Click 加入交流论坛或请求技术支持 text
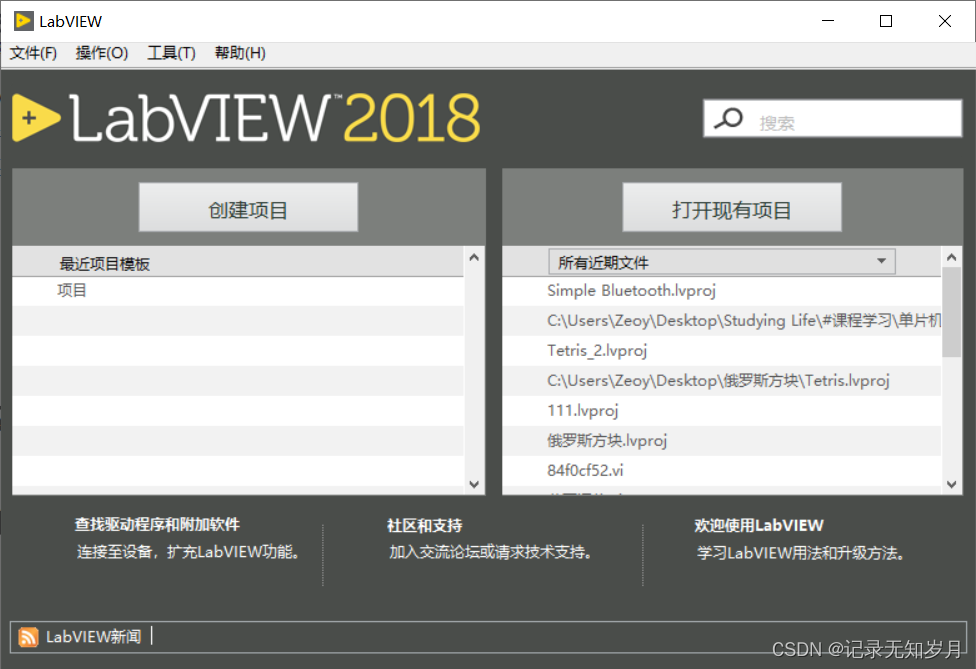Viewport: 976px width, 669px height. click(x=490, y=552)
